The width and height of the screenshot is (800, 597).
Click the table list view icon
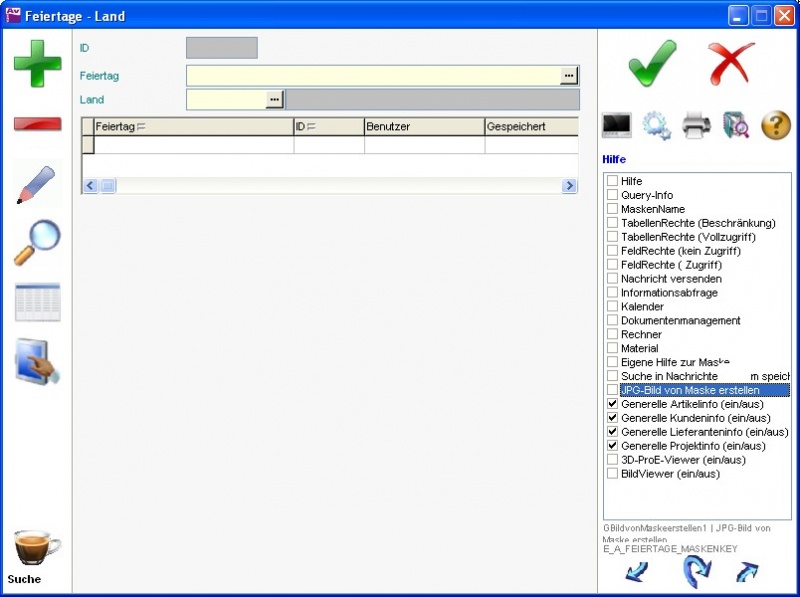tap(37, 302)
